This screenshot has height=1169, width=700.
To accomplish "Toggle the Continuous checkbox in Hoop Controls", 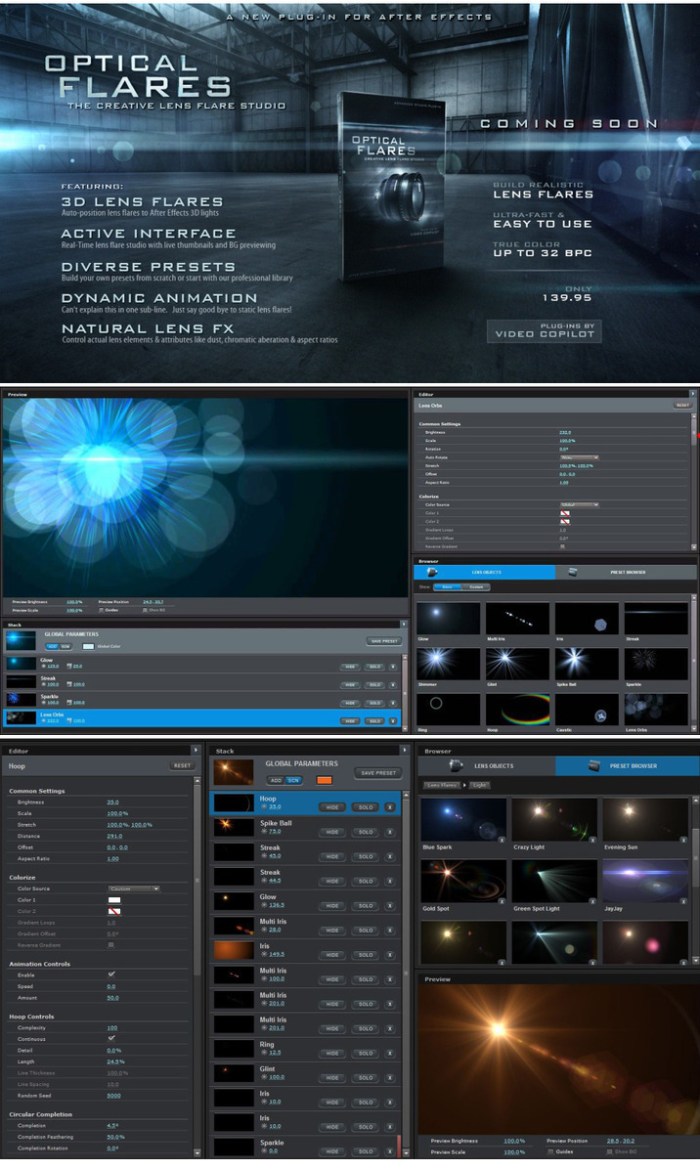I will pos(111,1038).
